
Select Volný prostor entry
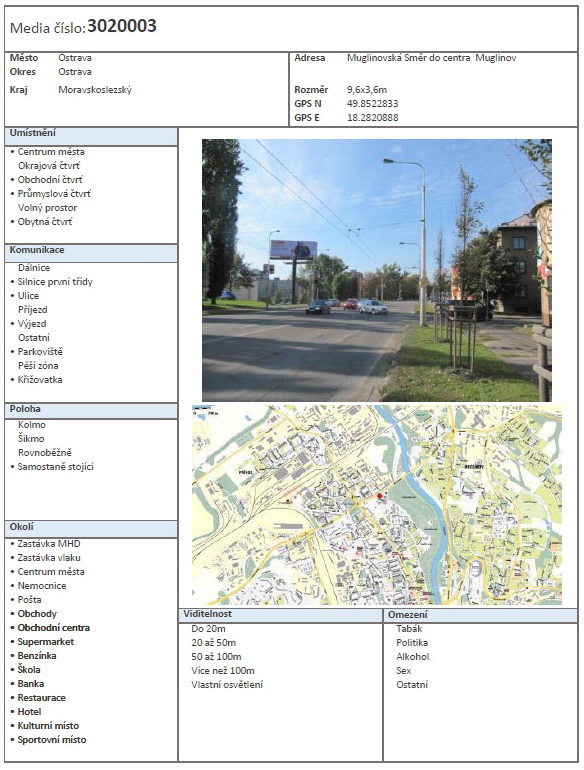[x=47, y=208]
